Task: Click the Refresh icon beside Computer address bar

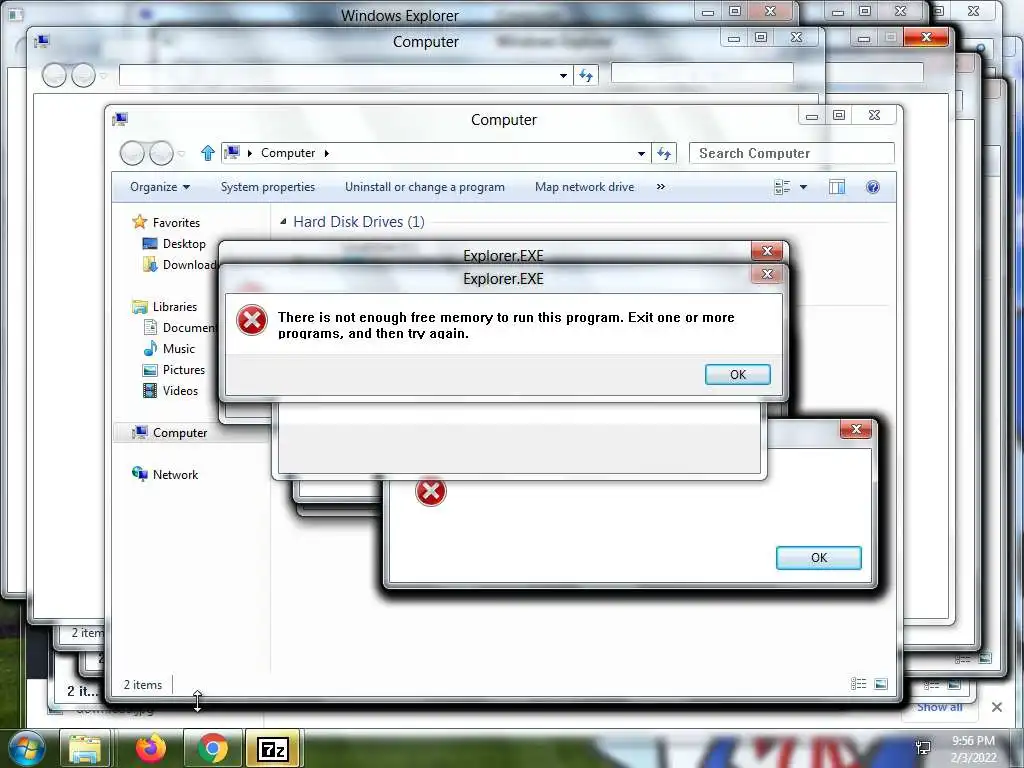Action: 664,153
